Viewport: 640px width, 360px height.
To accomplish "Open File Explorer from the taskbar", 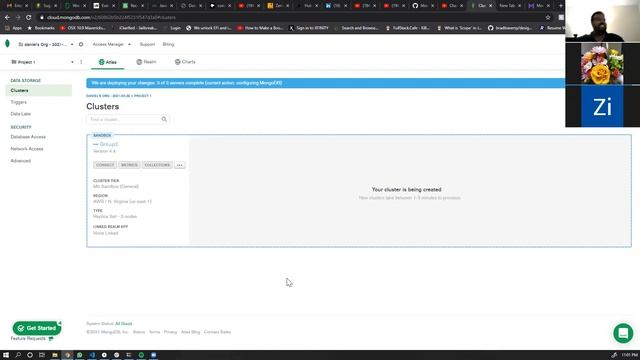I will 55,355.
